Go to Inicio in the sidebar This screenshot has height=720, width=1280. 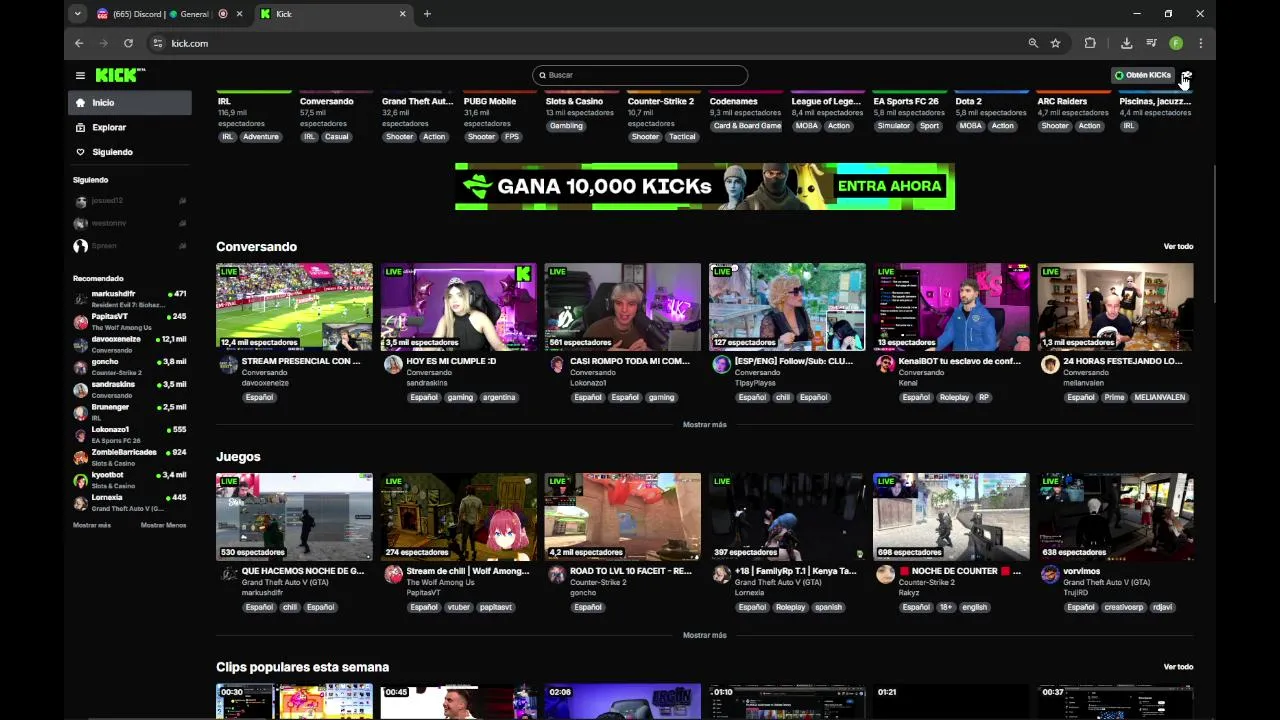point(130,103)
